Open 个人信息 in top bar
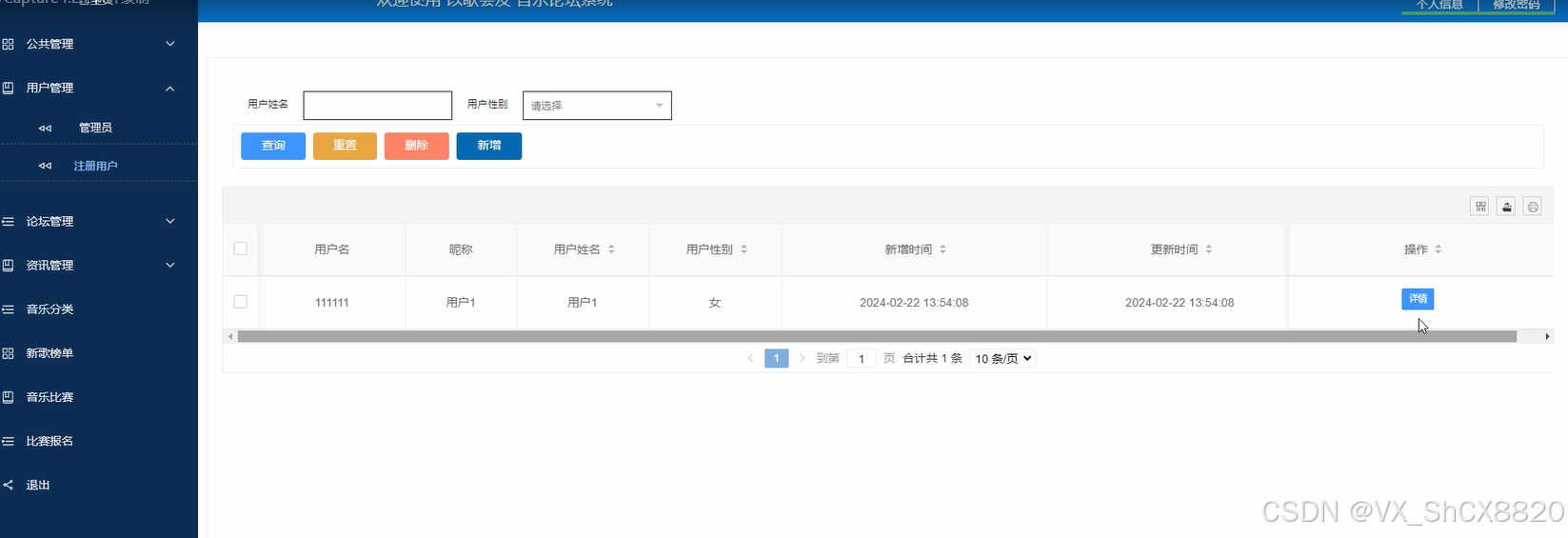1568x538 pixels. coord(1439,6)
